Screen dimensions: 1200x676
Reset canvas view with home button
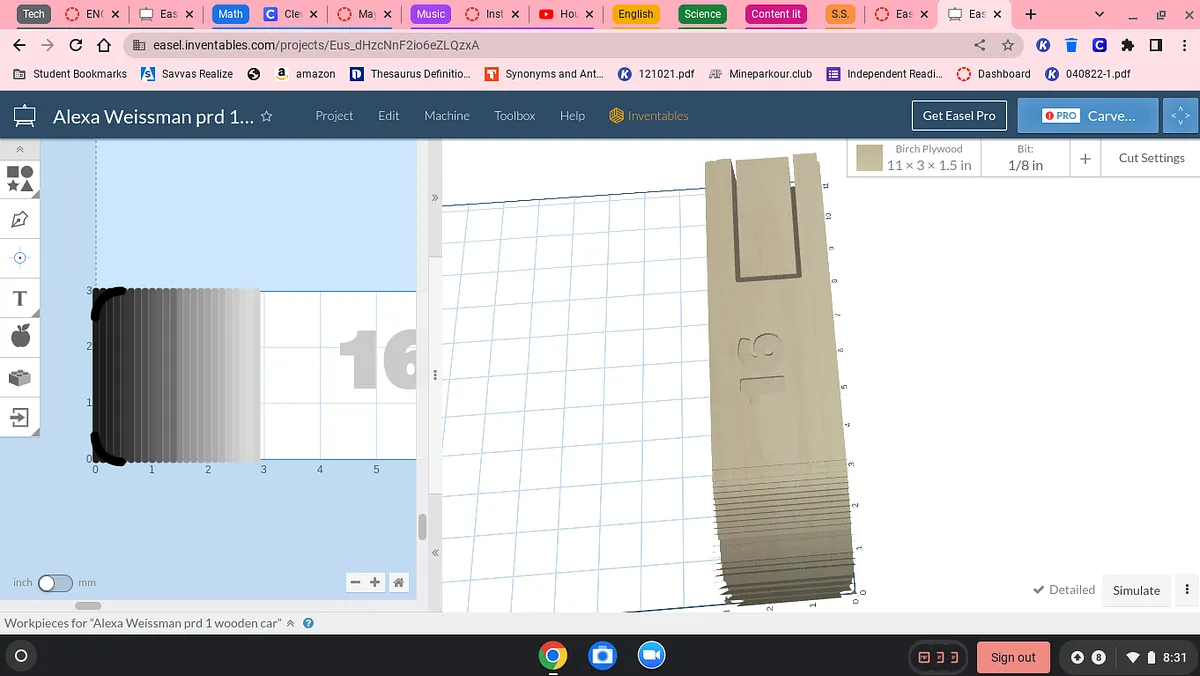click(398, 582)
